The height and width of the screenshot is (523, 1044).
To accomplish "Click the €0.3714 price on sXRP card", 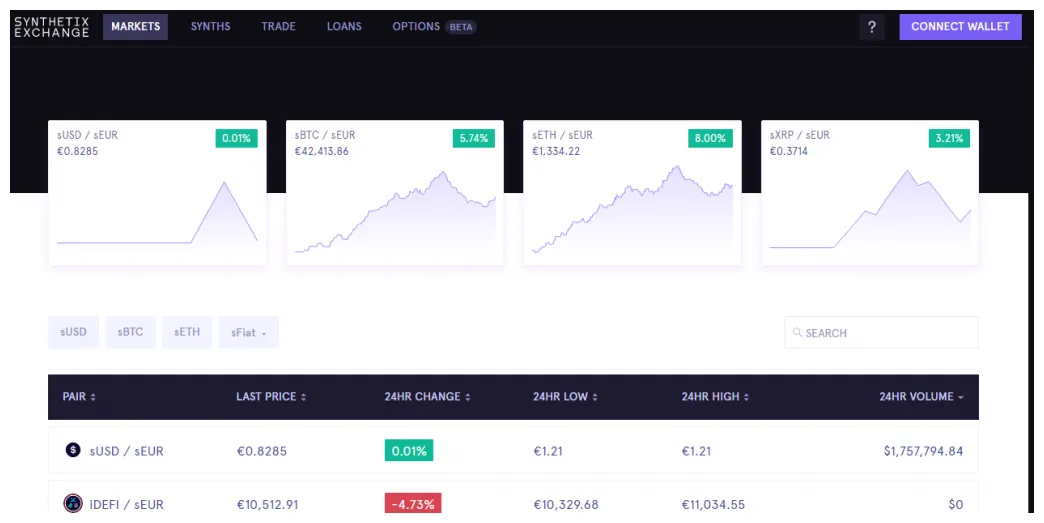I will [789, 151].
